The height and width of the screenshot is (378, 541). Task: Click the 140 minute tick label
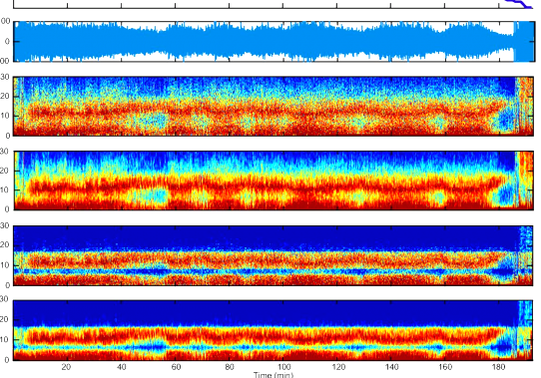coord(392,367)
